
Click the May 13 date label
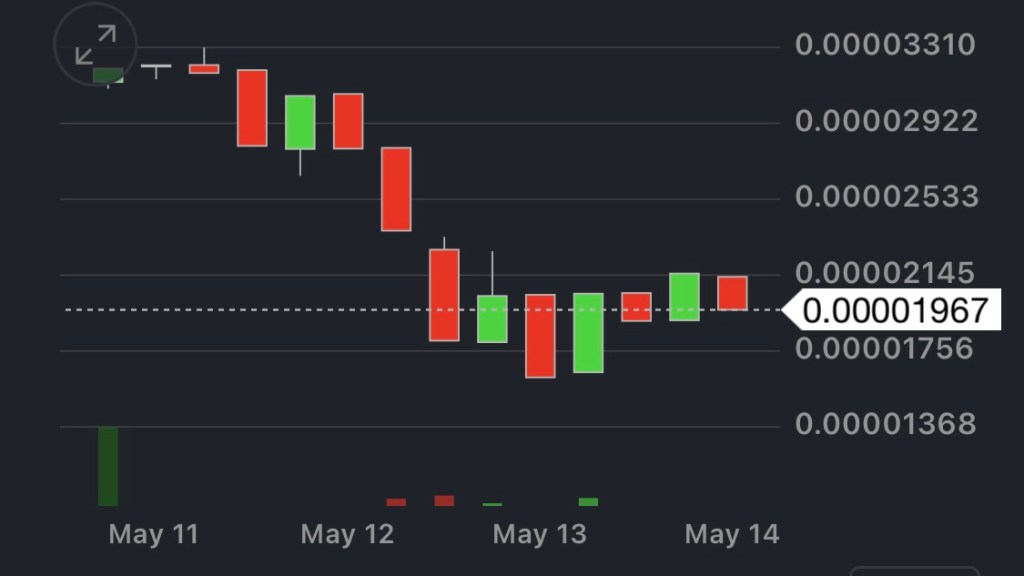click(x=539, y=534)
